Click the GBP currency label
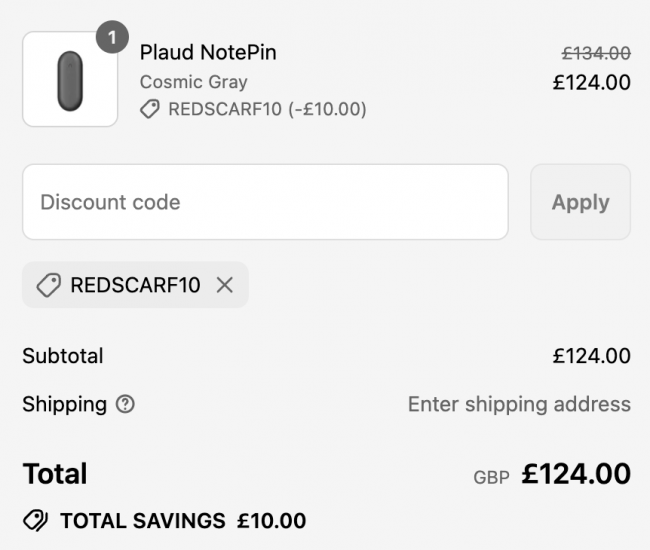This screenshot has height=550, width=650. pyautogui.click(x=491, y=477)
